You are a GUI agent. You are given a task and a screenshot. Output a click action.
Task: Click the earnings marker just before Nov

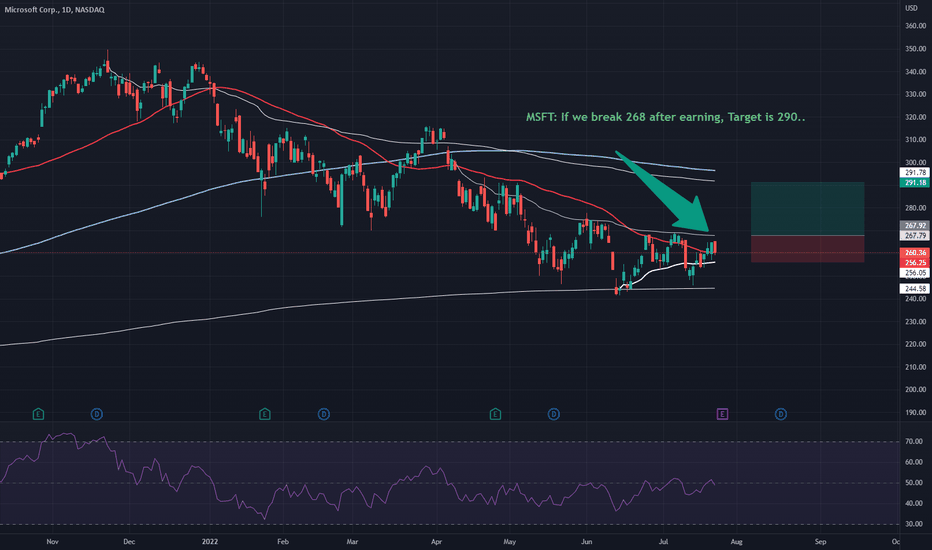38,414
